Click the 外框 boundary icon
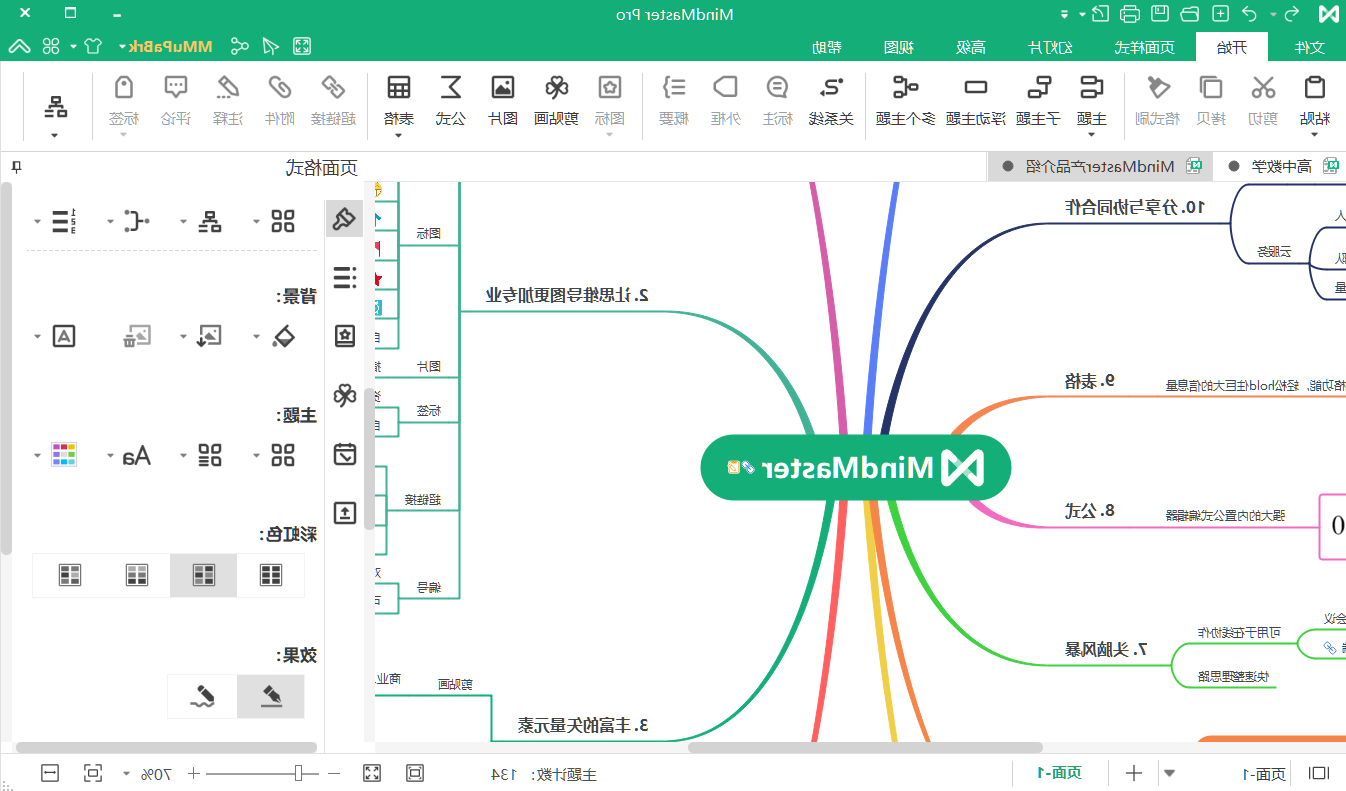Image resolution: width=1346 pixels, height=791 pixels. (725, 88)
